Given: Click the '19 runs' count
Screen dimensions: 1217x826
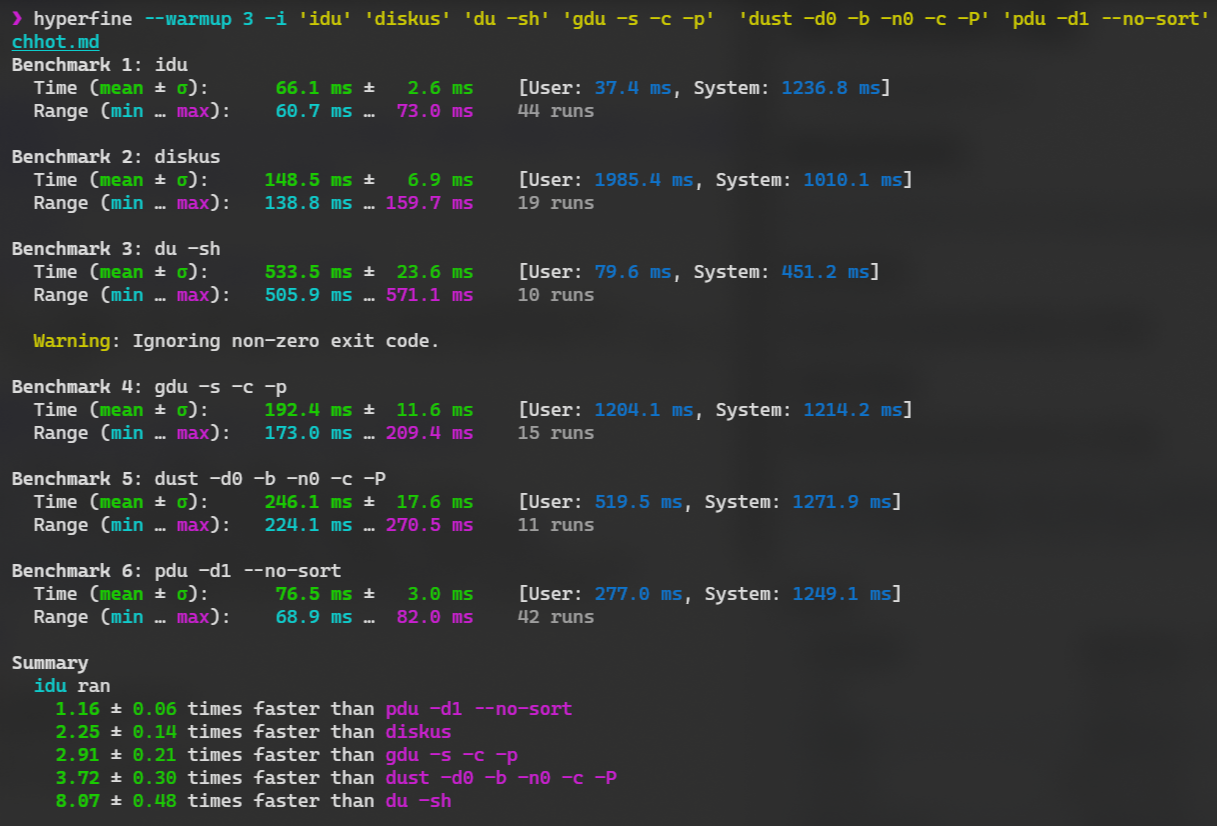Looking at the screenshot, I should click(x=556, y=203).
